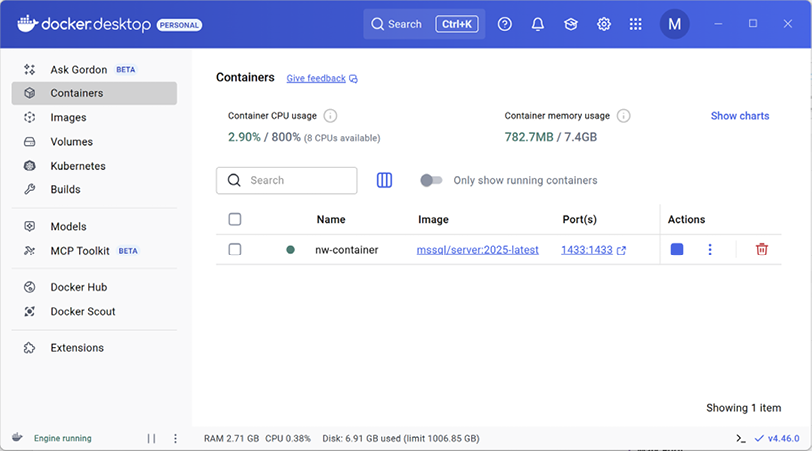Click Show charts
The width and height of the screenshot is (812, 451).
740,116
